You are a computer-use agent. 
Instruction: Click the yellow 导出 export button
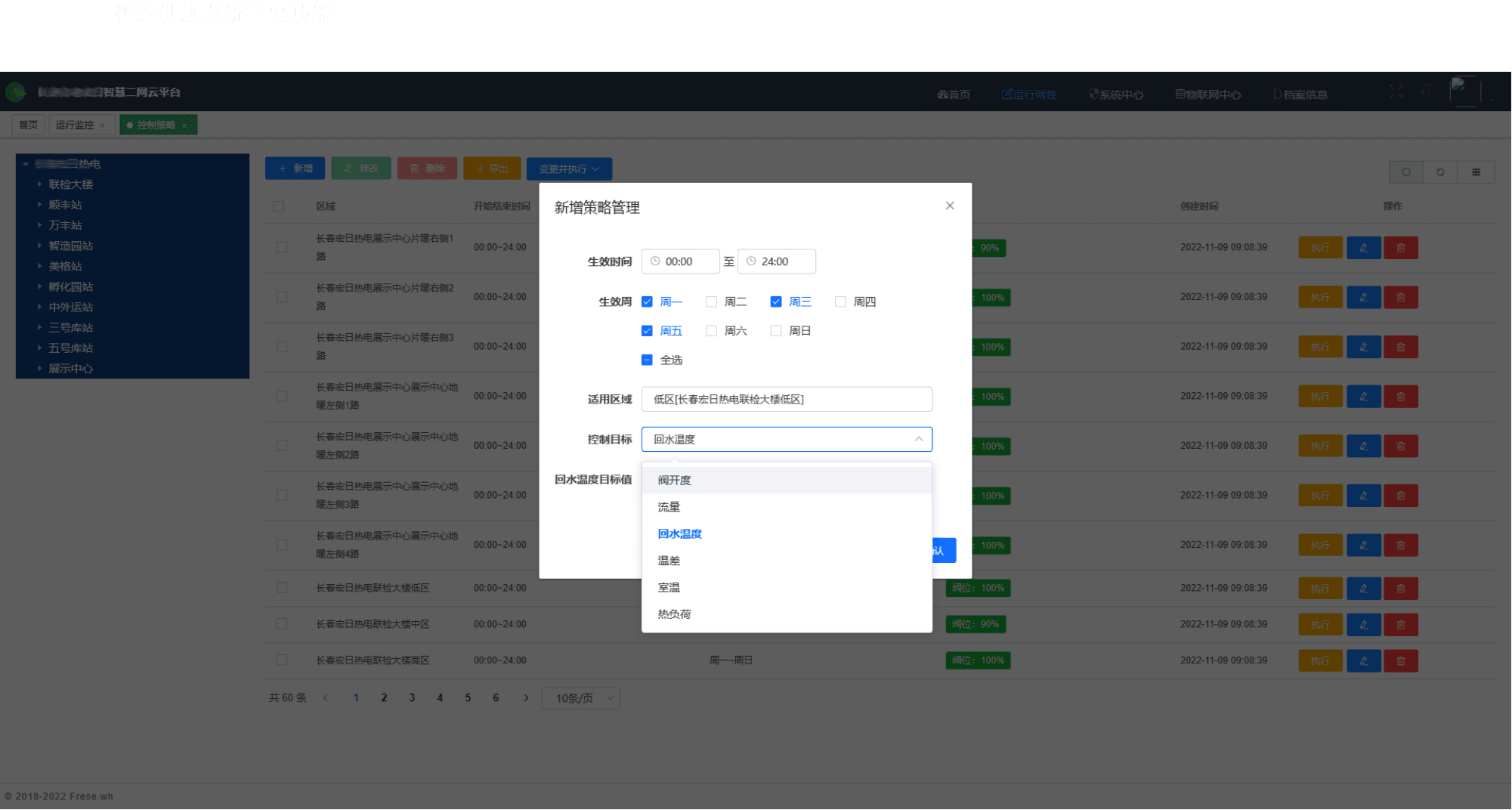tap(492, 168)
